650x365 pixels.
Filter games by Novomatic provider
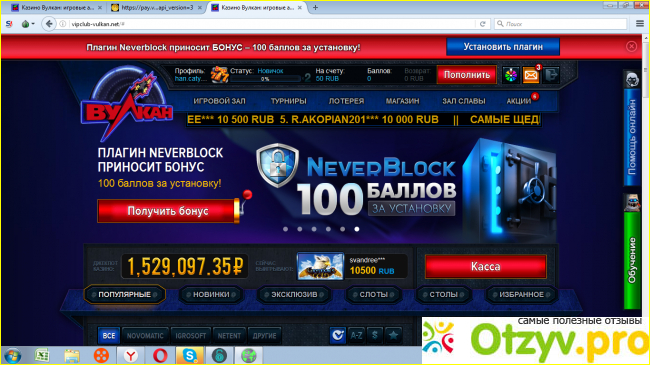coord(145,336)
